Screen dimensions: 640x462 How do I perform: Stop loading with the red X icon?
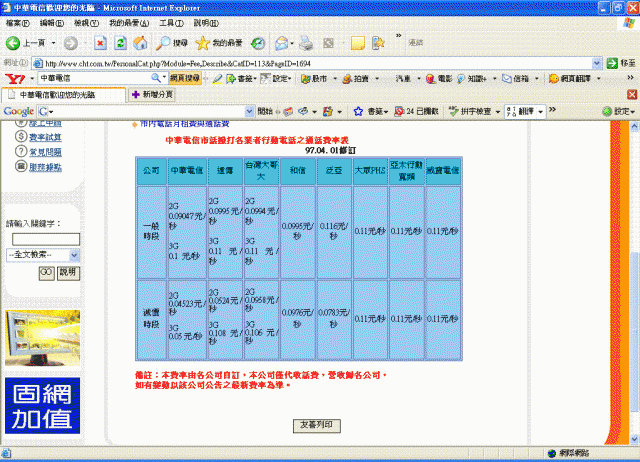[x=100, y=43]
